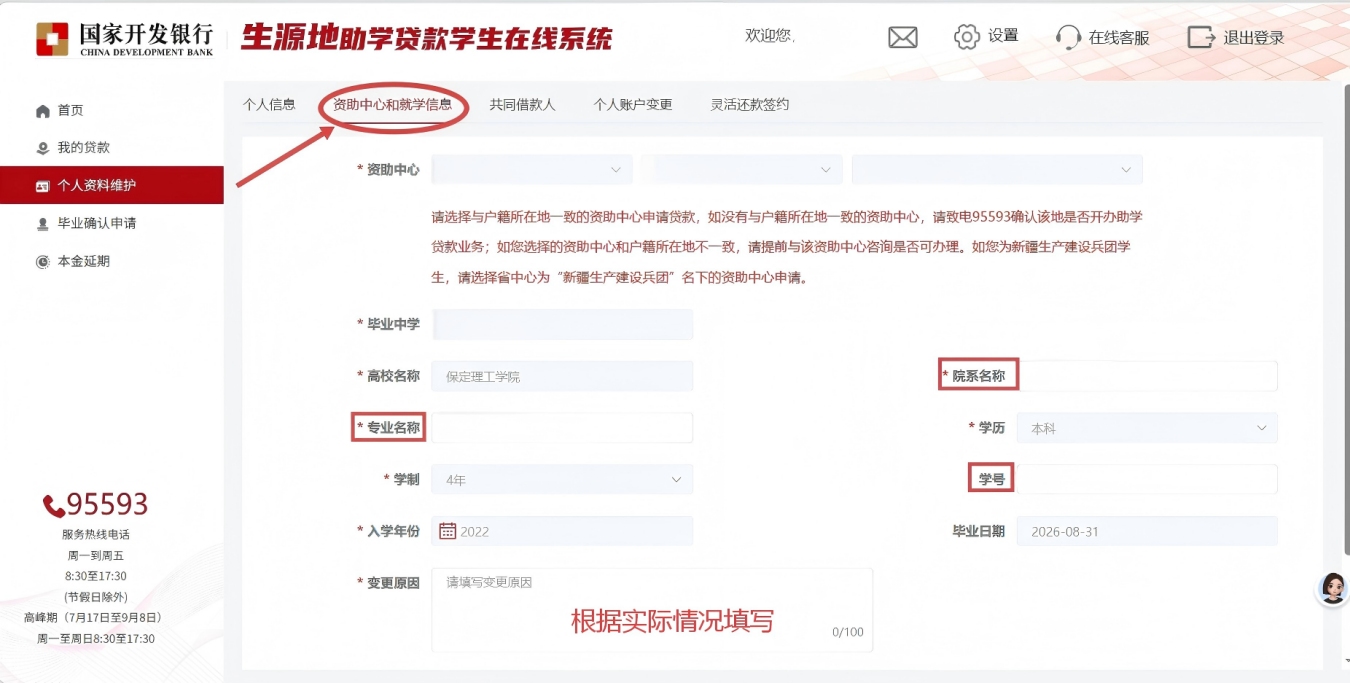Screen dimensions: 1350x683
Task: Open the 学制 dropdown showing 4年
Action: coord(562,480)
